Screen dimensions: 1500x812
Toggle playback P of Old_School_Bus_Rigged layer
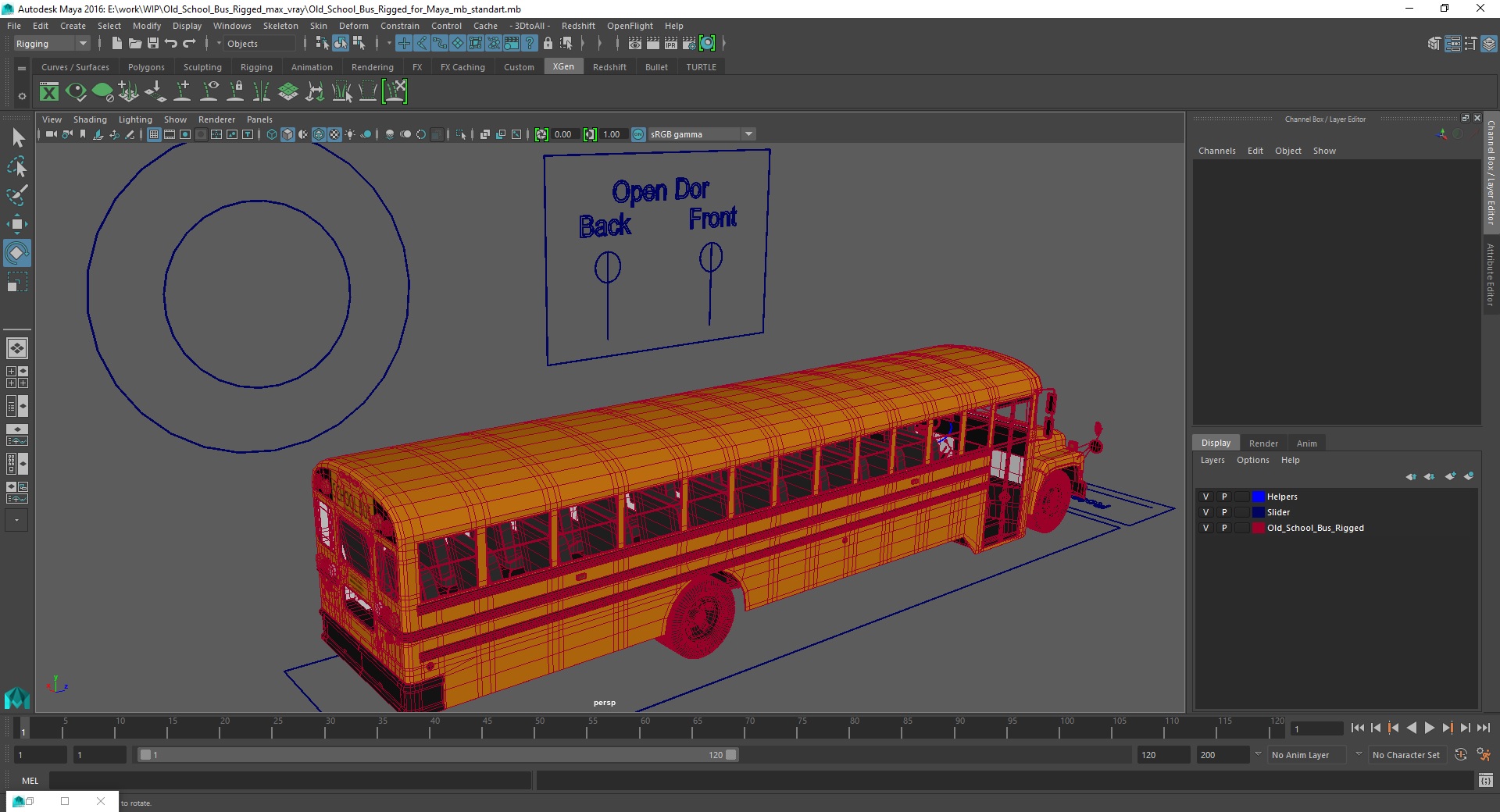1224,528
